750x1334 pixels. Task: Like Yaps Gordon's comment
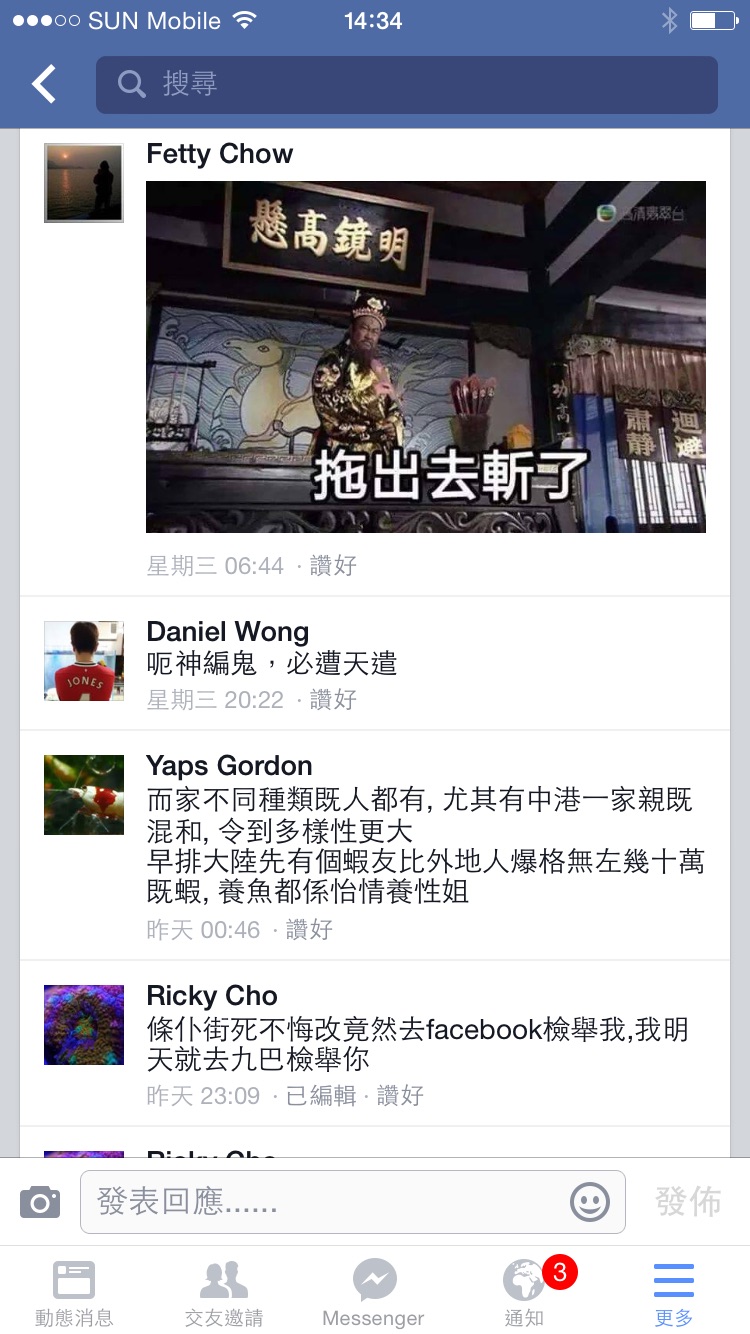tap(309, 930)
